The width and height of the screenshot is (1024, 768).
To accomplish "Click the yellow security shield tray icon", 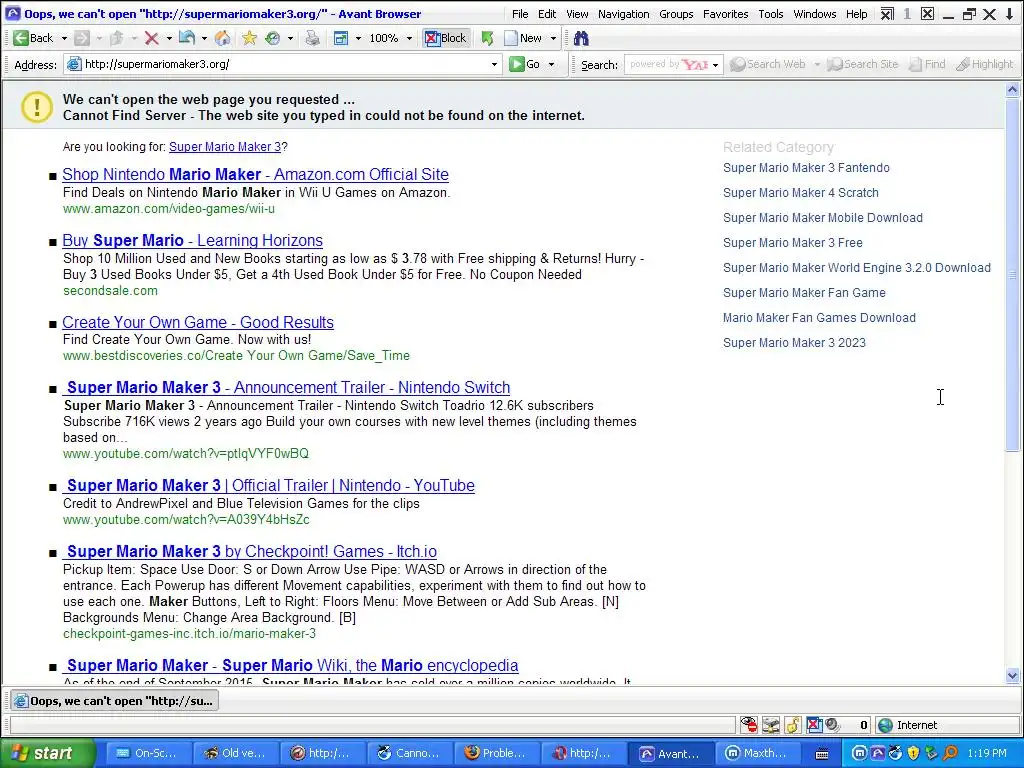I will pos(913,754).
